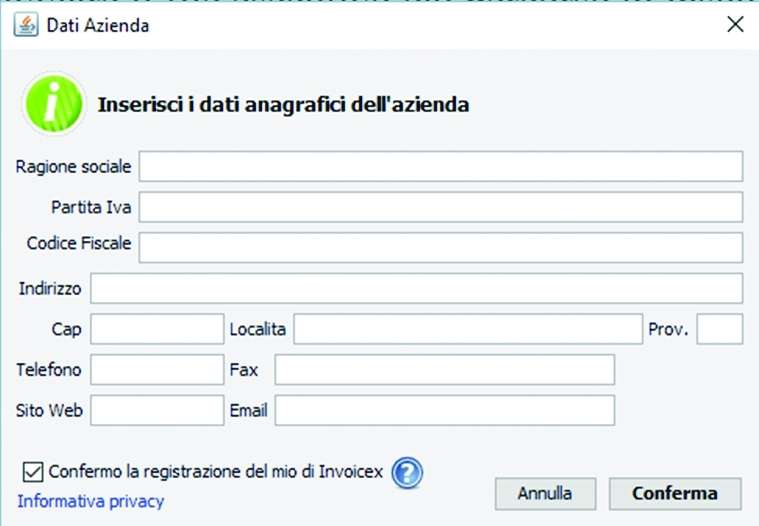Click the Sito Web field
This screenshot has width=759, height=526.
tap(157, 410)
